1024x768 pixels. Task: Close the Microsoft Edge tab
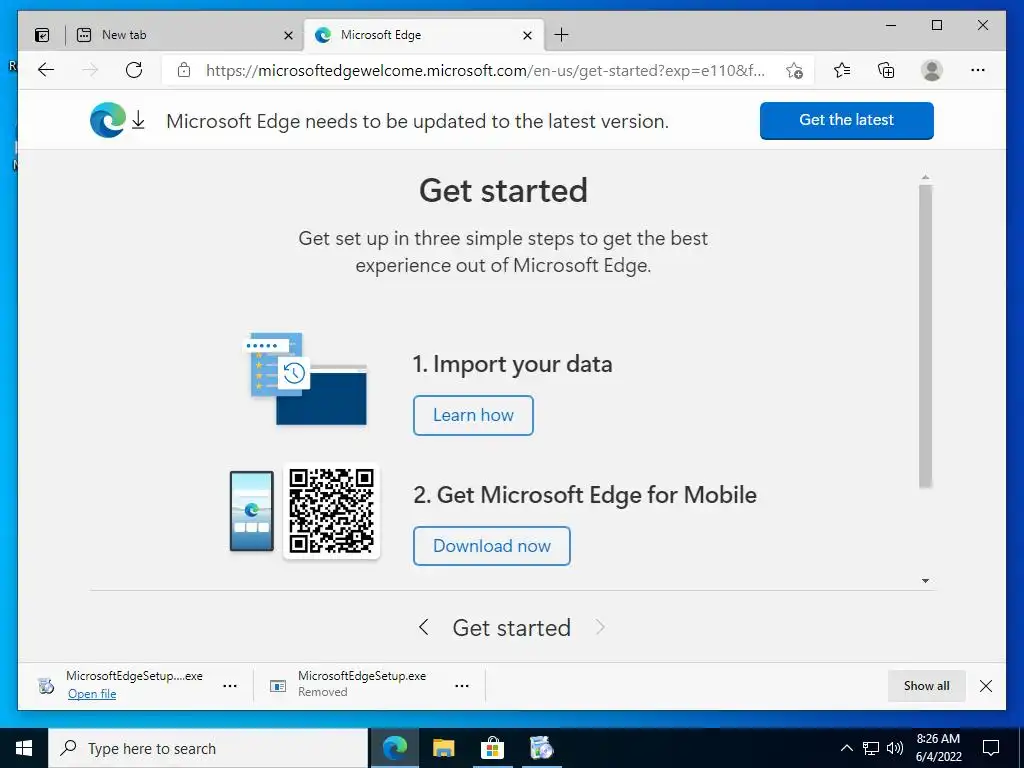(x=528, y=35)
